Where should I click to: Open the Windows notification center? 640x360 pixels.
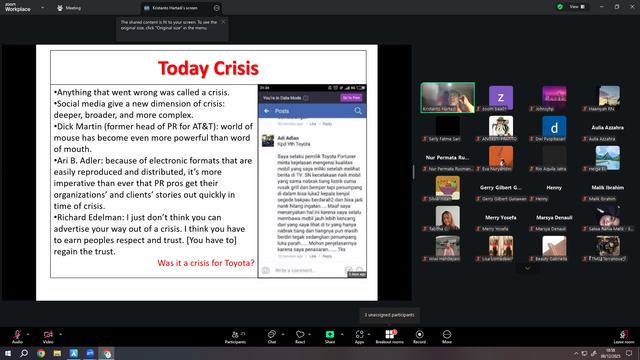(x=629, y=353)
